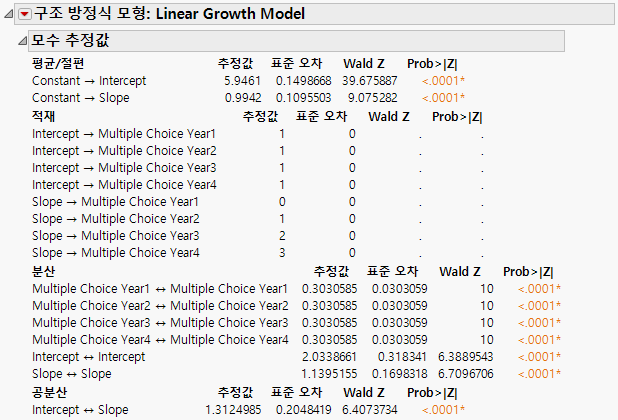Click covariance estimate 1.3124985
This screenshot has height=420, width=618.
click(233, 410)
